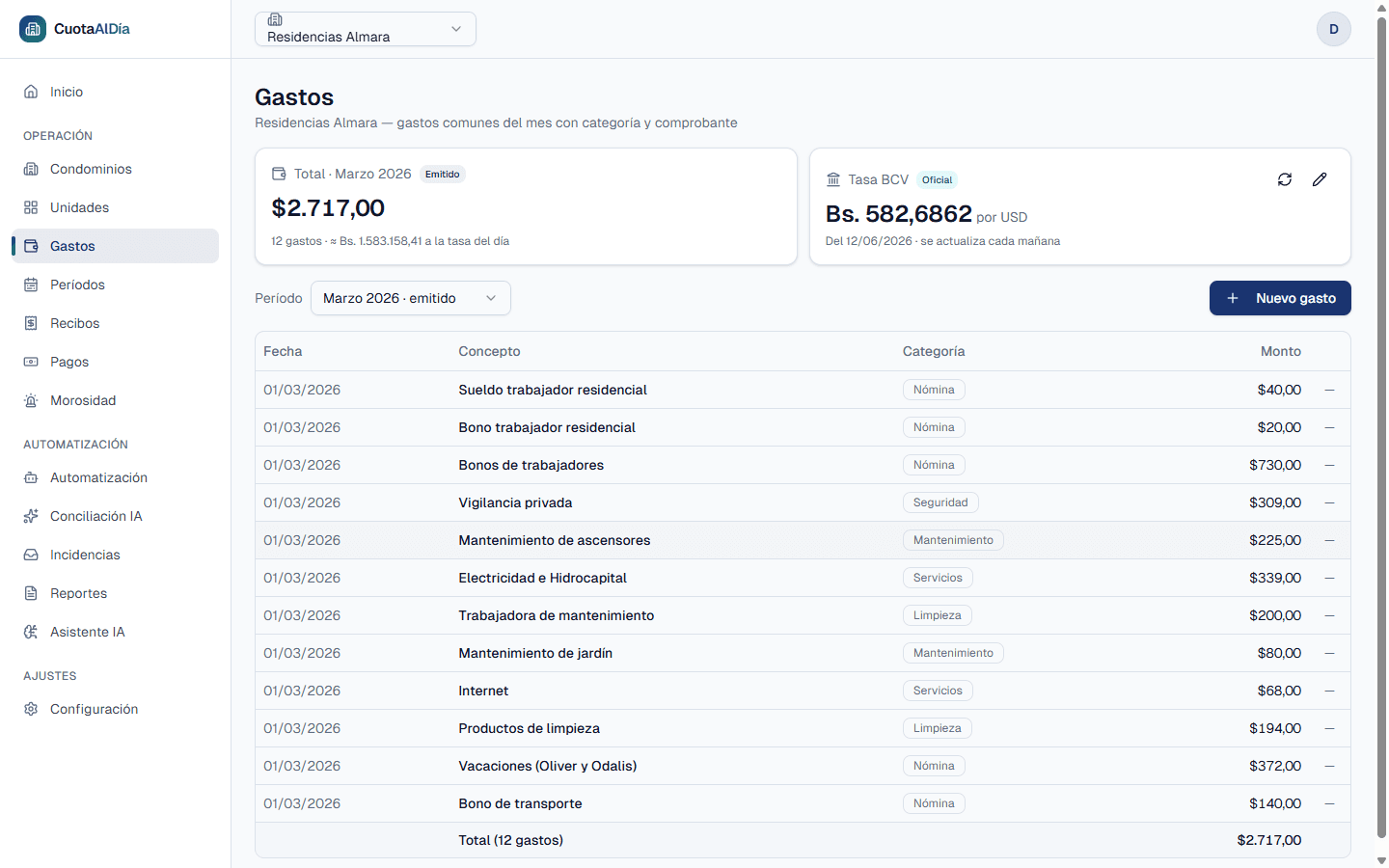
Task: Select the Vacaciones (Oliver y Odalis) concept
Action: click(548, 766)
